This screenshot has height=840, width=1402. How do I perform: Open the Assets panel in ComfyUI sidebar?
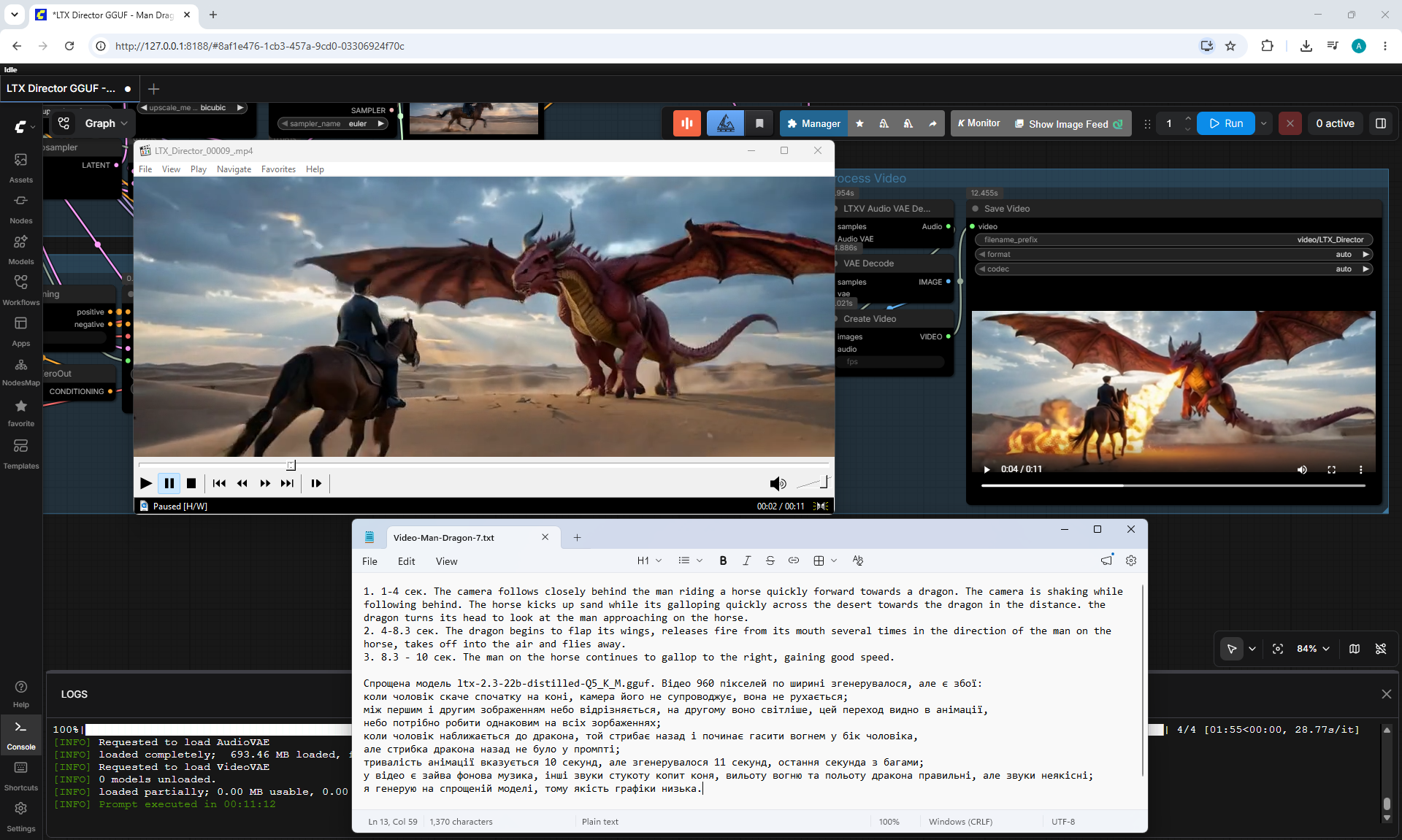[21, 167]
